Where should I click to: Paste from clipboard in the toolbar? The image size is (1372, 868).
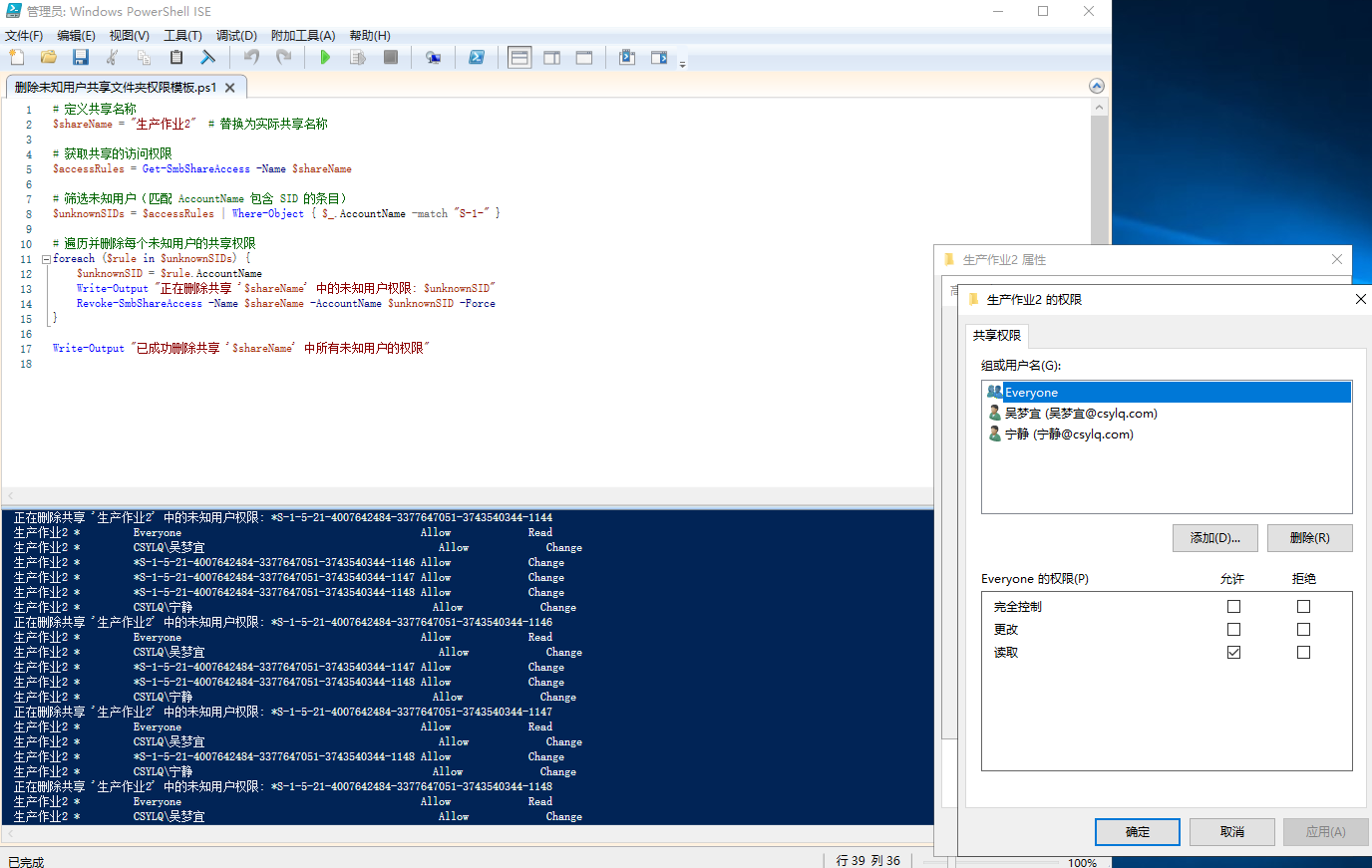click(x=176, y=58)
